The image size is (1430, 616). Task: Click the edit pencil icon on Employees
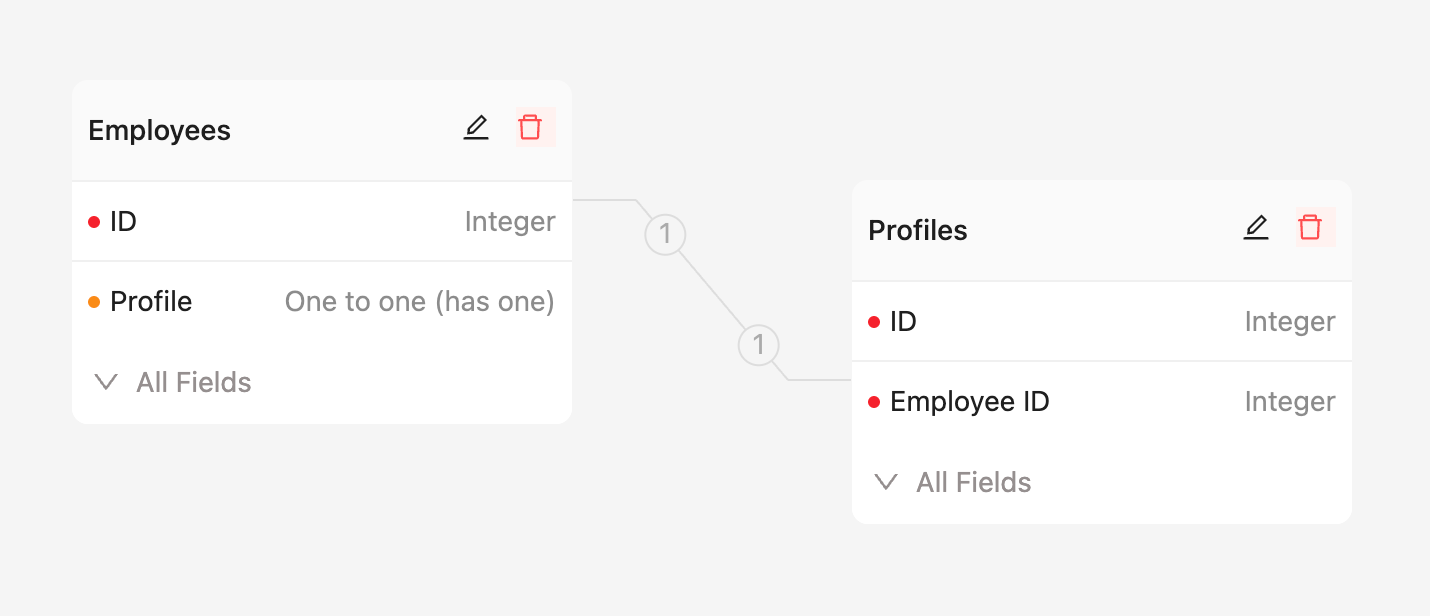pos(476,128)
